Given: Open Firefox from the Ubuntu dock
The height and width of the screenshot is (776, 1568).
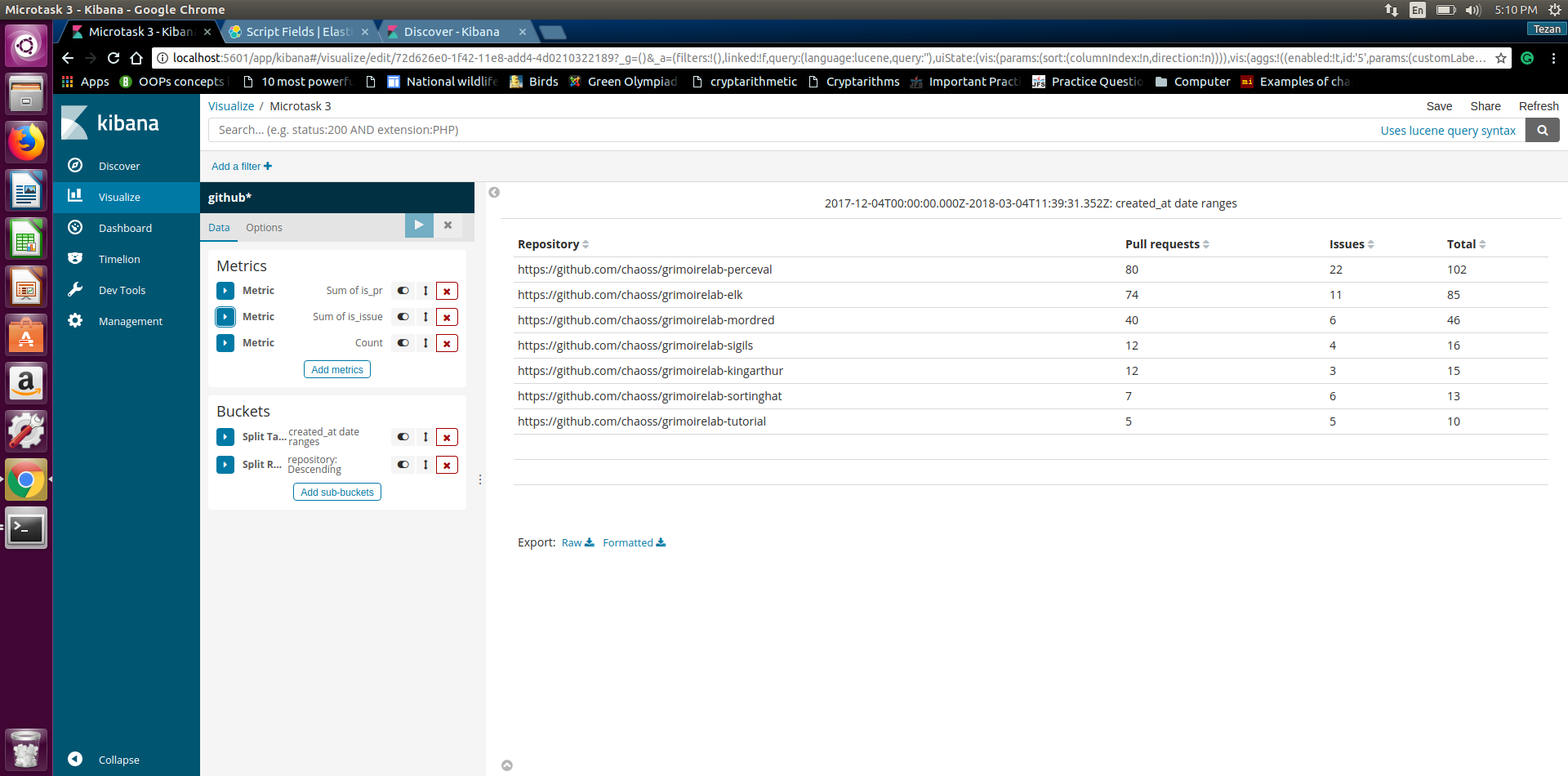Looking at the screenshot, I should [26, 143].
